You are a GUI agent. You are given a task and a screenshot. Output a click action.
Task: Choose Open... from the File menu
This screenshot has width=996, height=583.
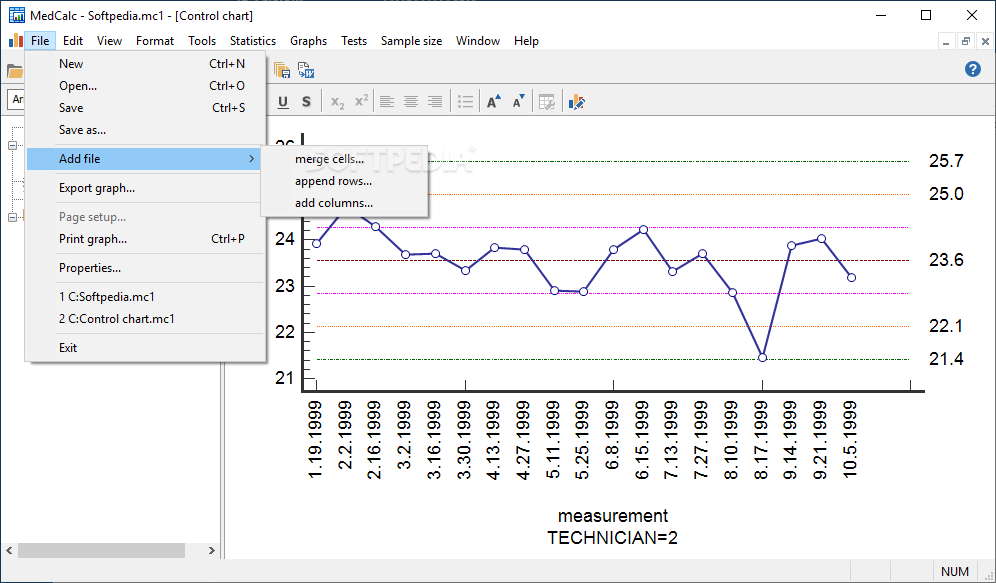pos(145,86)
